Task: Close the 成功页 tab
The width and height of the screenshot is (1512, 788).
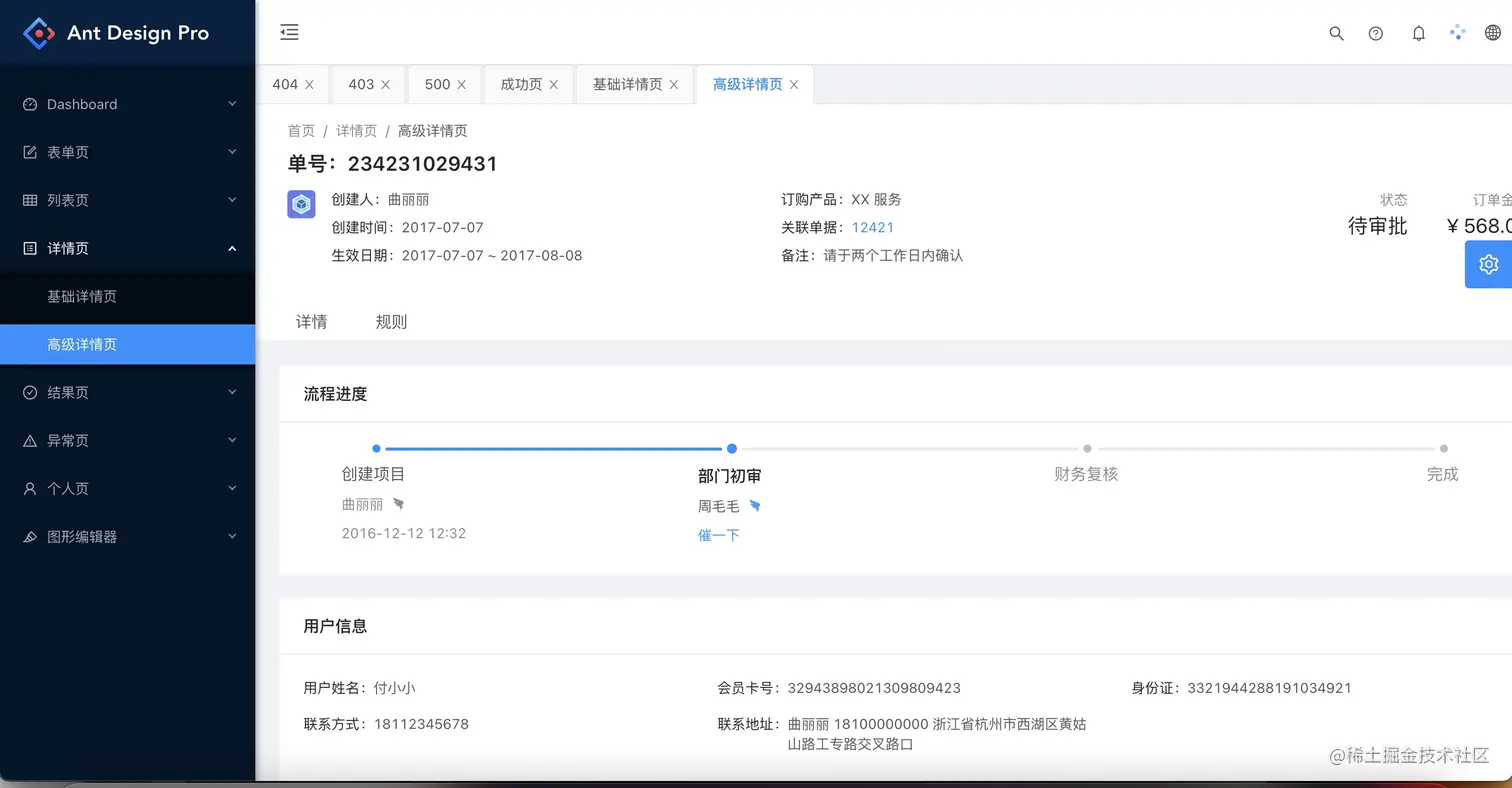Action: coord(553,85)
